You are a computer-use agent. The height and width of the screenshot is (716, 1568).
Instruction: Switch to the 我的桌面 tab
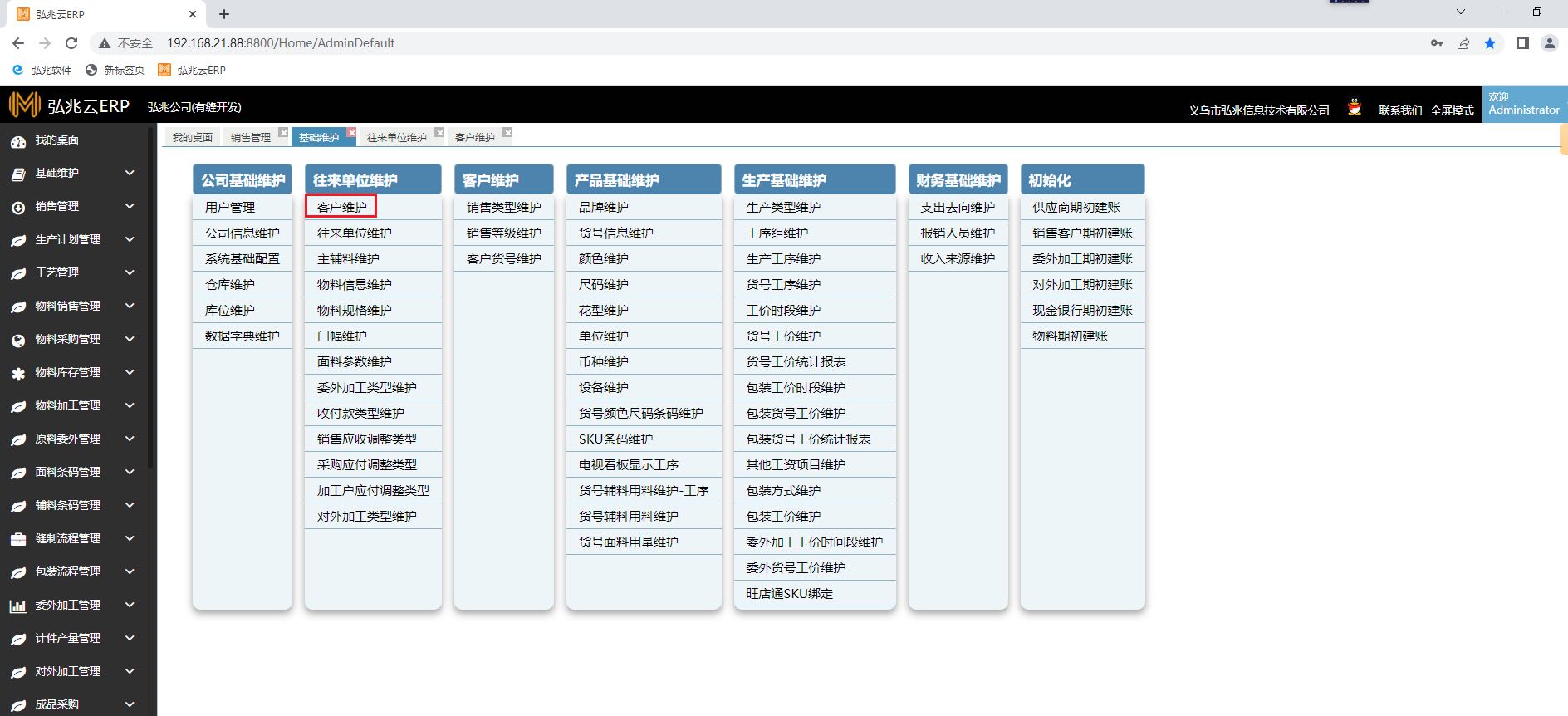click(x=193, y=137)
